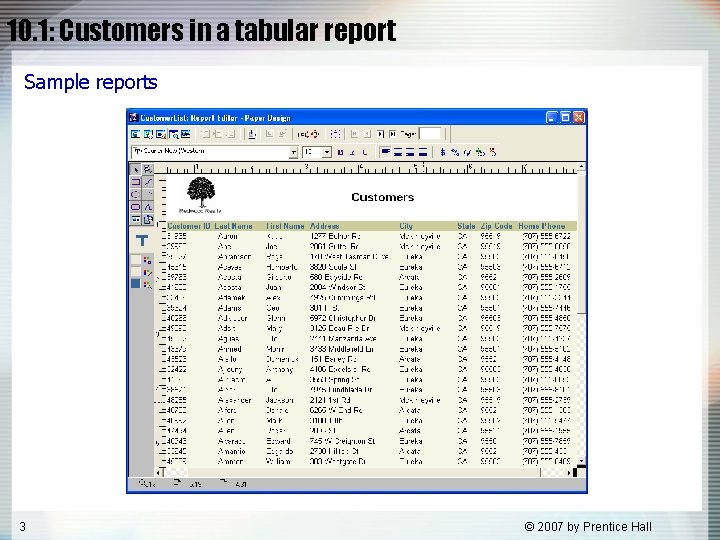Viewport: 720px width, 540px height.
Task: Align text right
Action: click(411, 152)
